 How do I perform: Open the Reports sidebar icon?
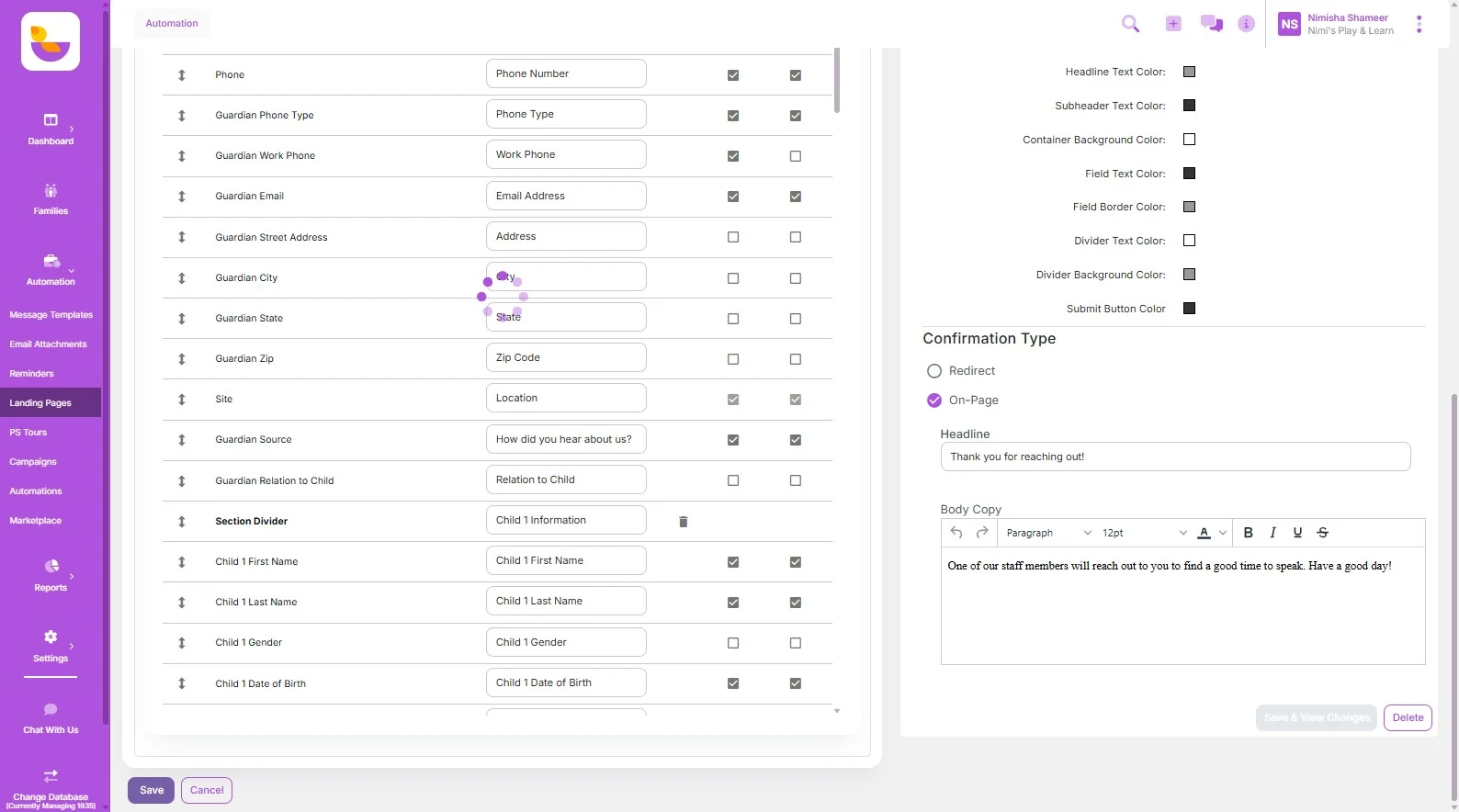pyautogui.click(x=51, y=567)
